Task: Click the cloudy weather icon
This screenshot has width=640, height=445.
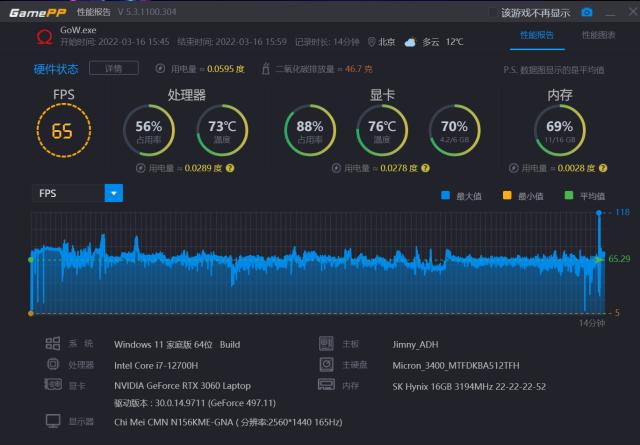Action: 410,42
